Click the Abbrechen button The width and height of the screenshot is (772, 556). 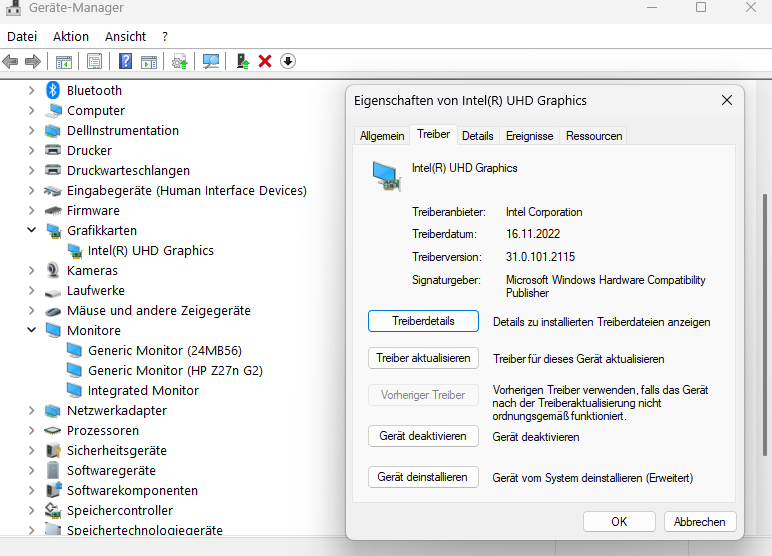coord(700,522)
